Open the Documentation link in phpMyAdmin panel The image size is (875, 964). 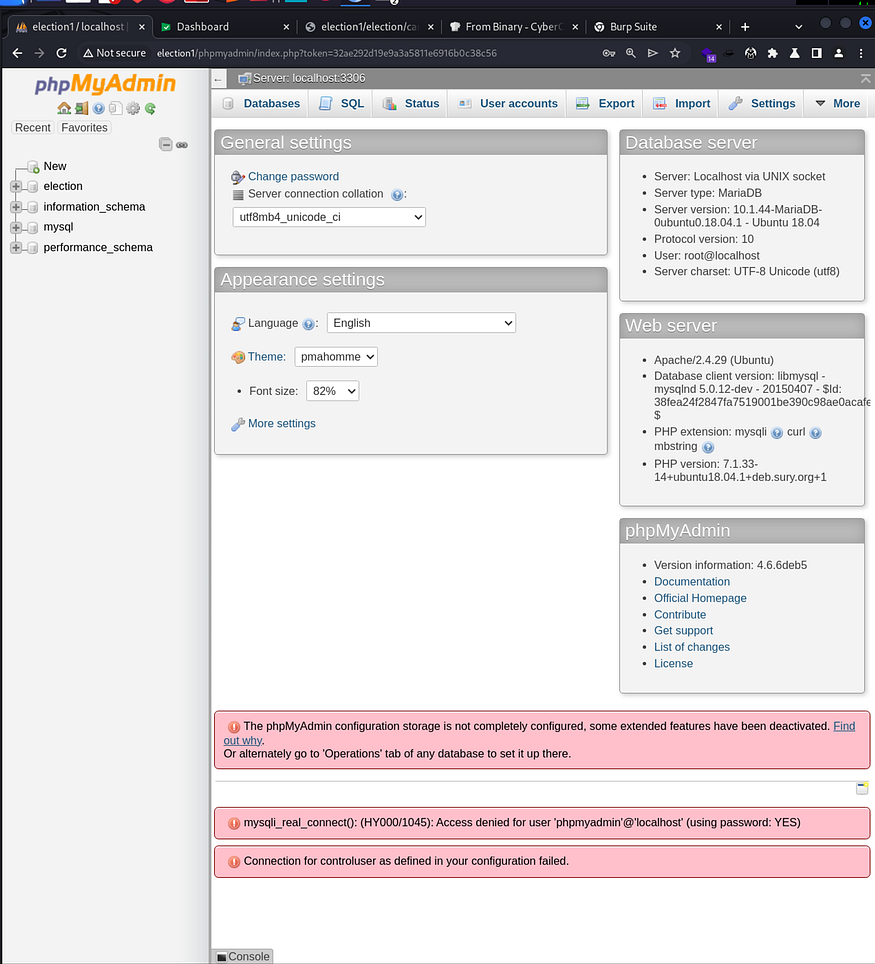click(x=692, y=582)
